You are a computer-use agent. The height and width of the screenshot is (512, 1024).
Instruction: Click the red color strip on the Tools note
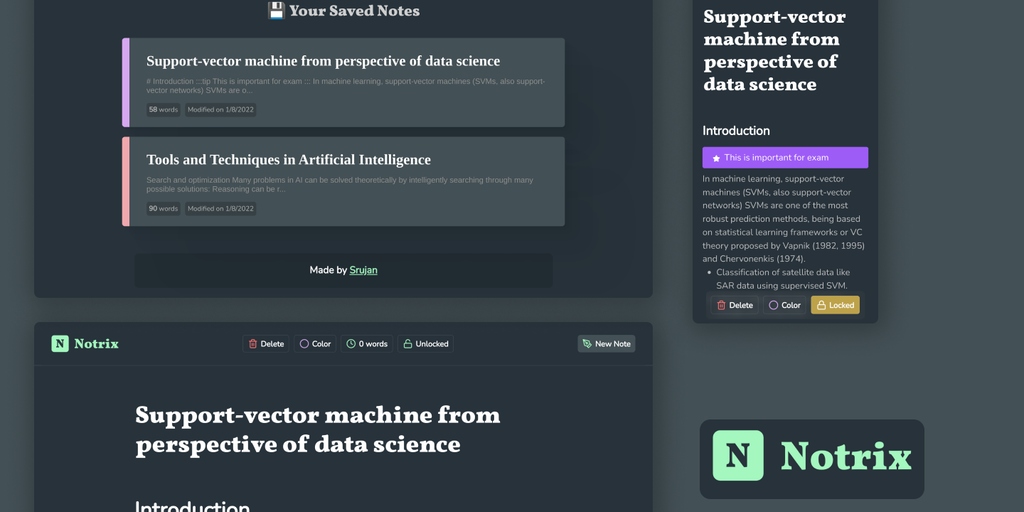pyautogui.click(x=126, y=182)
